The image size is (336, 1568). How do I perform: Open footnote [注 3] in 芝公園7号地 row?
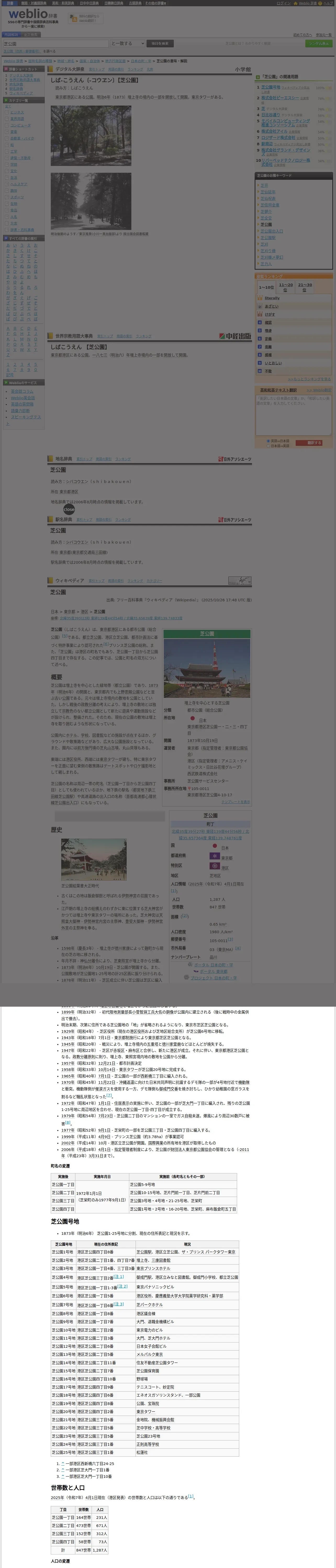118,1304
